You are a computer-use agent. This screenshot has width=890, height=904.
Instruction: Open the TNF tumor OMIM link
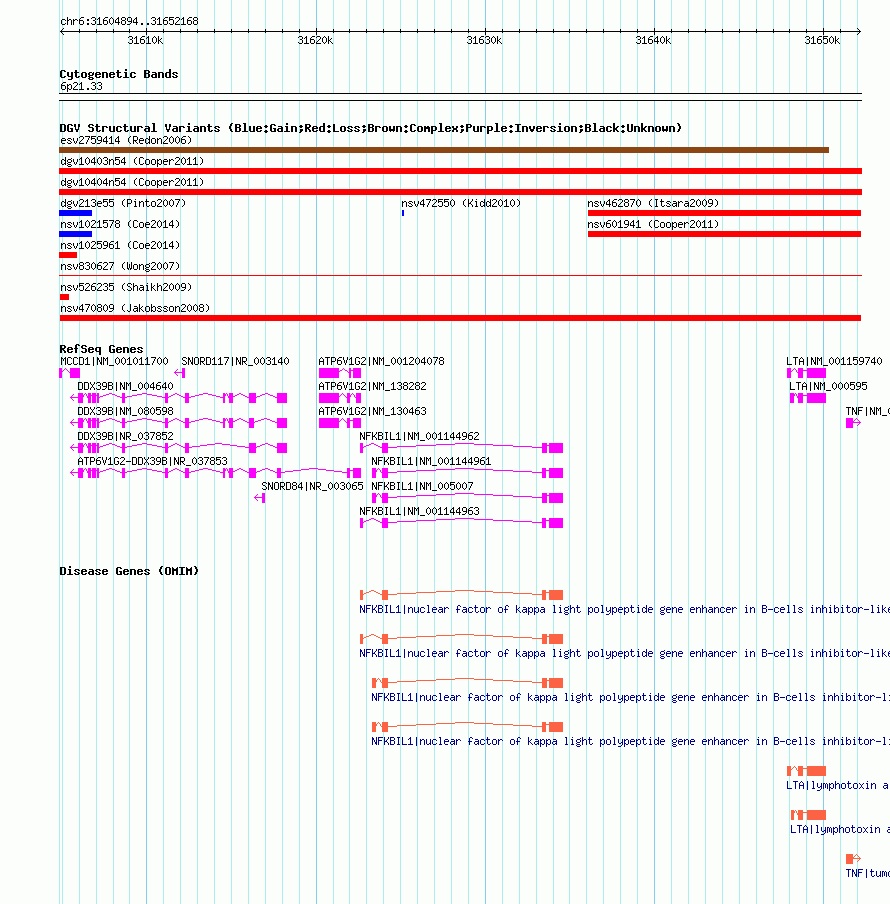pyautogui.click(x=868, y=873)
